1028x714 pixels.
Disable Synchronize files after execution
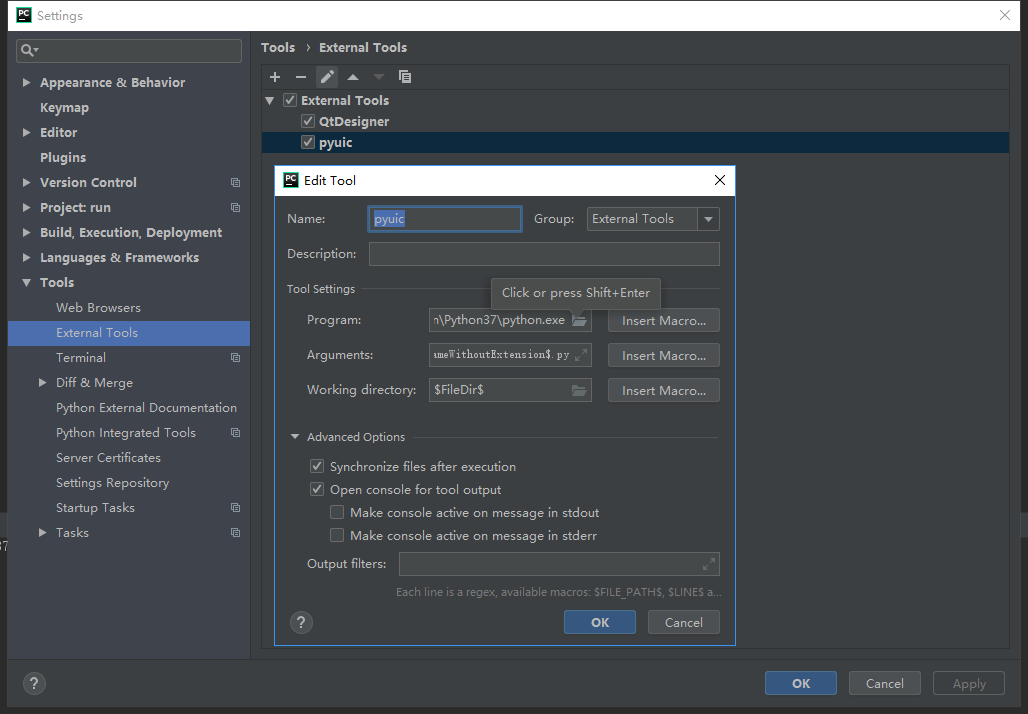tap(317, 466)
